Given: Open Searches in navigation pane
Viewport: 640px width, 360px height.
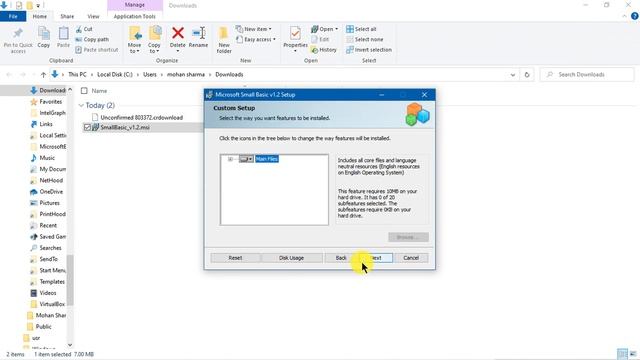Looking at the screenshot, I should coord(50,248).
